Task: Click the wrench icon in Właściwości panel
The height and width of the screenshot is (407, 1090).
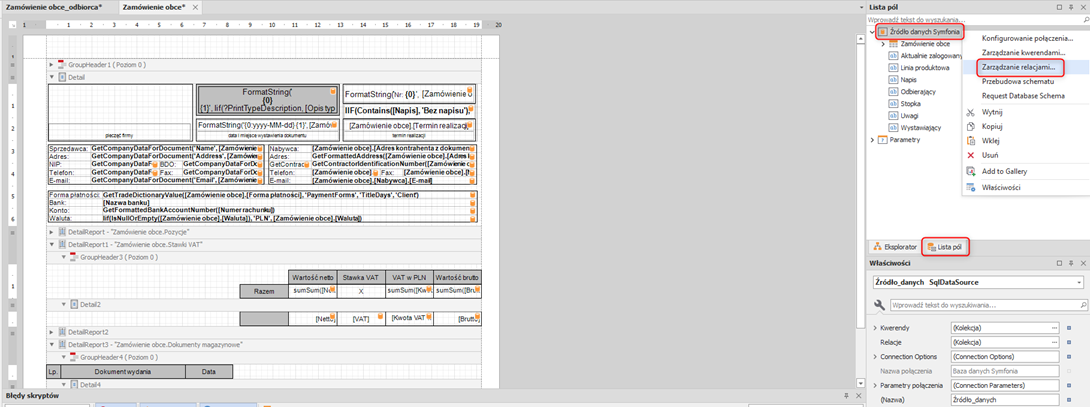Action: 879,304
